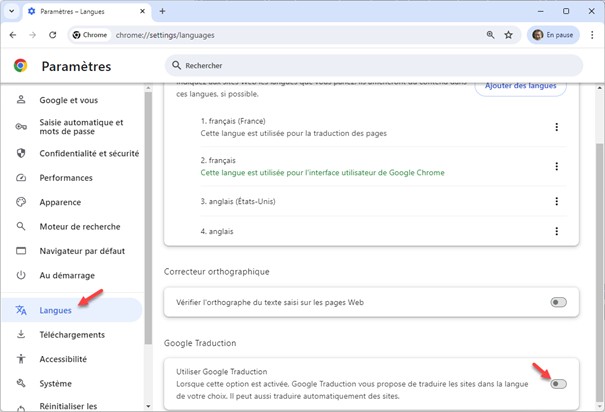Image resolution: width=605 pixels, height=412 pixels.
Task: Enable the Utiliser Google Traduction toggle
Action: click(x=558, y=384)
